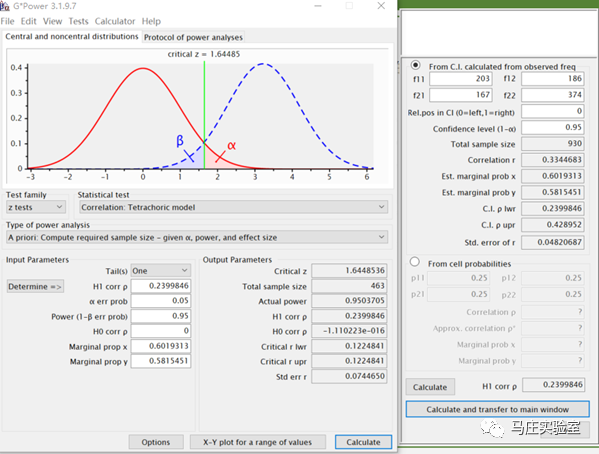Click the Critical z output value 1.6448536

[x=349, y=271]
